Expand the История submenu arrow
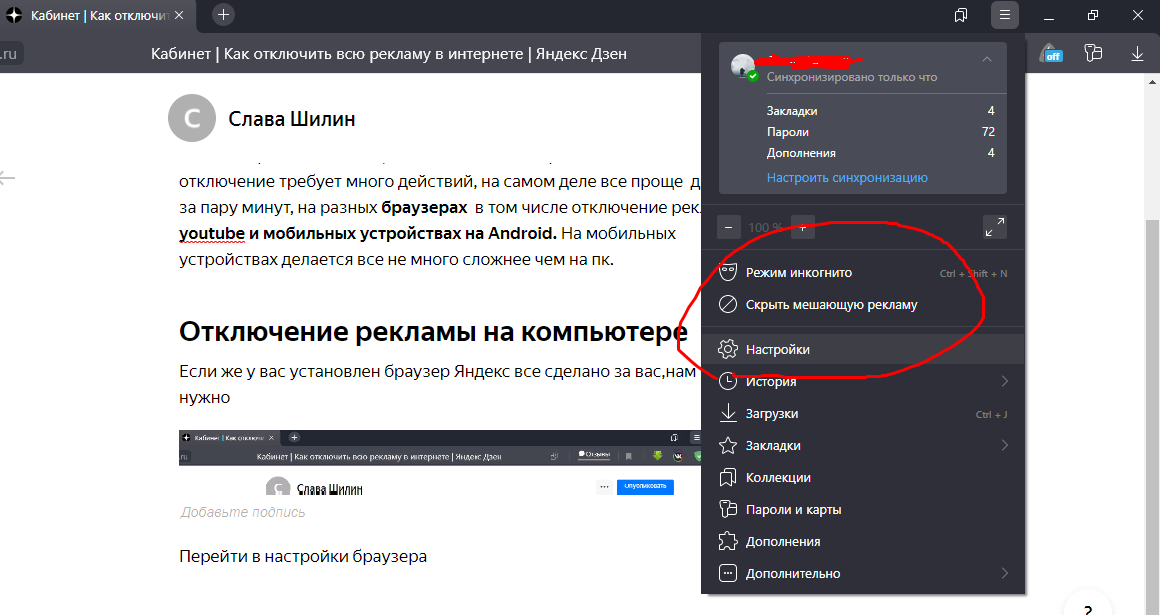 1006,380
